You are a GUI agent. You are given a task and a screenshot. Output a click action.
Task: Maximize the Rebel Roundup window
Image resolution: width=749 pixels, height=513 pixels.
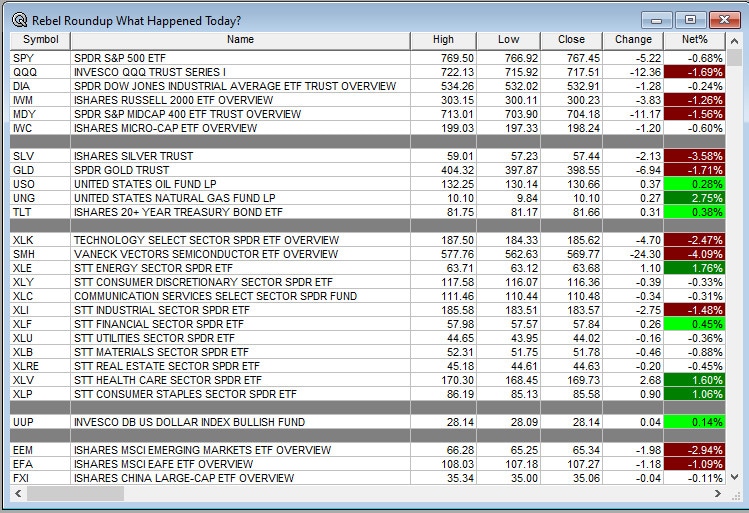(690, 20)
